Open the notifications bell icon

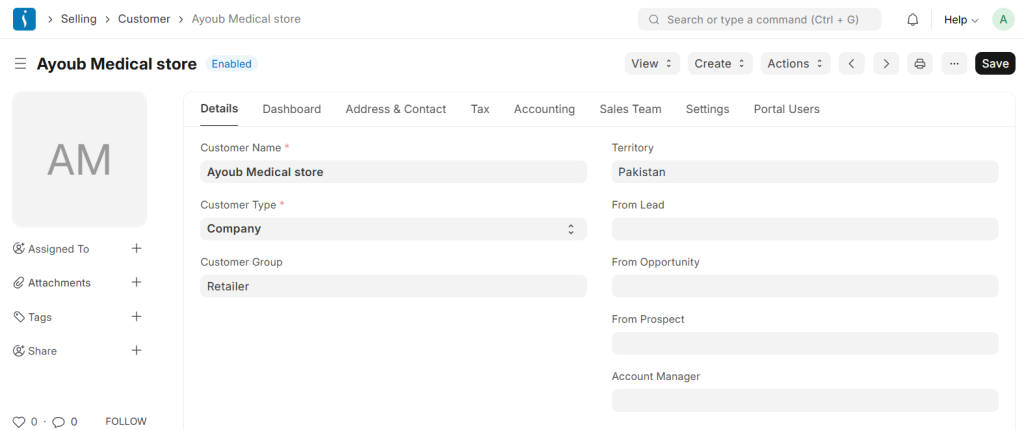[912, 20]
